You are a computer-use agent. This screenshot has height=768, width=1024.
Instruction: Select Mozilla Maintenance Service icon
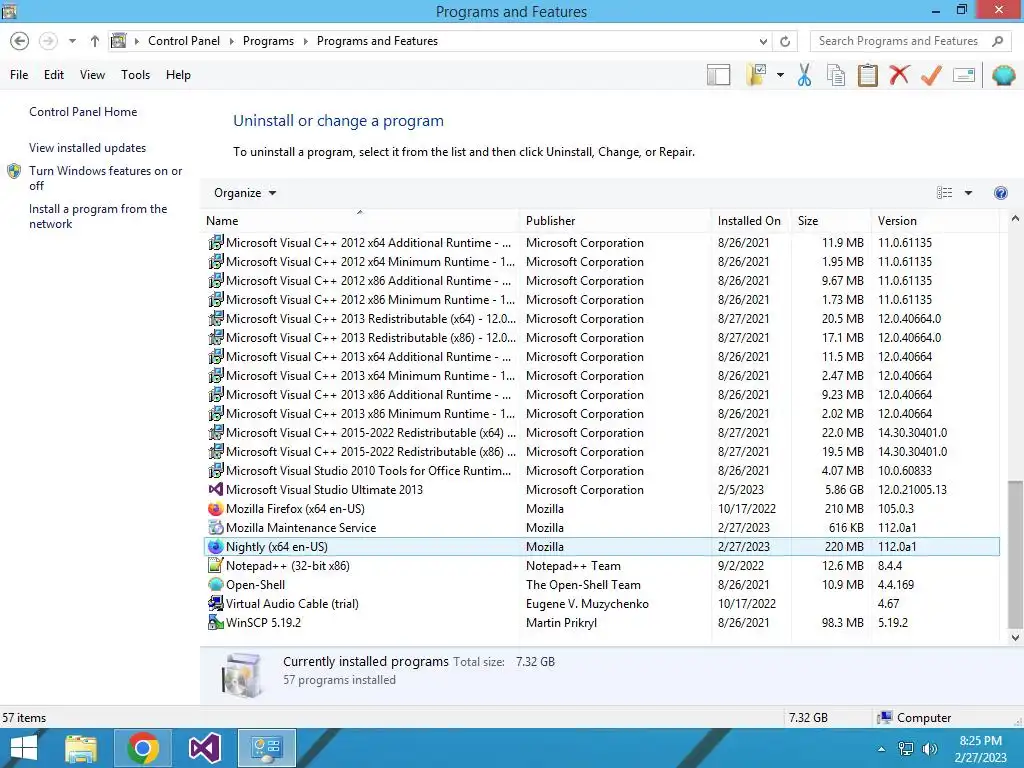click(x=216, y=528)
